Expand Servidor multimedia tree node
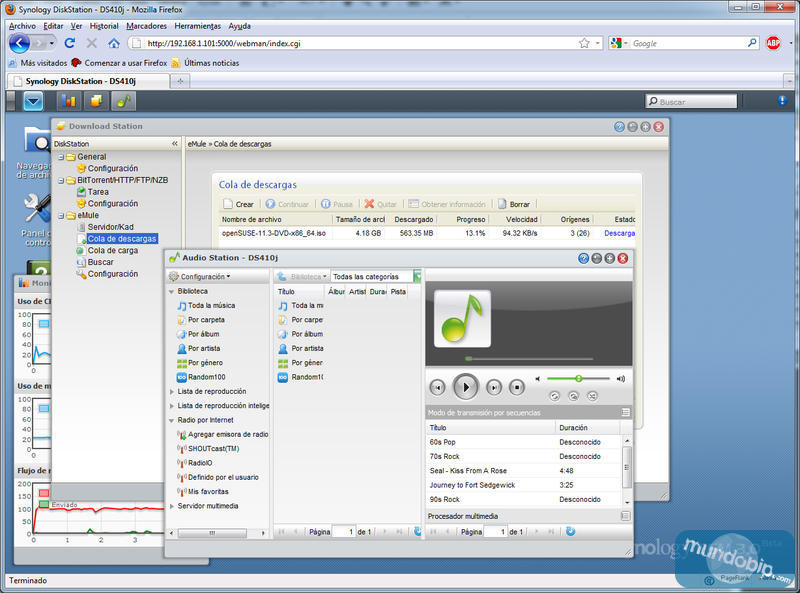 pos(171,506)
